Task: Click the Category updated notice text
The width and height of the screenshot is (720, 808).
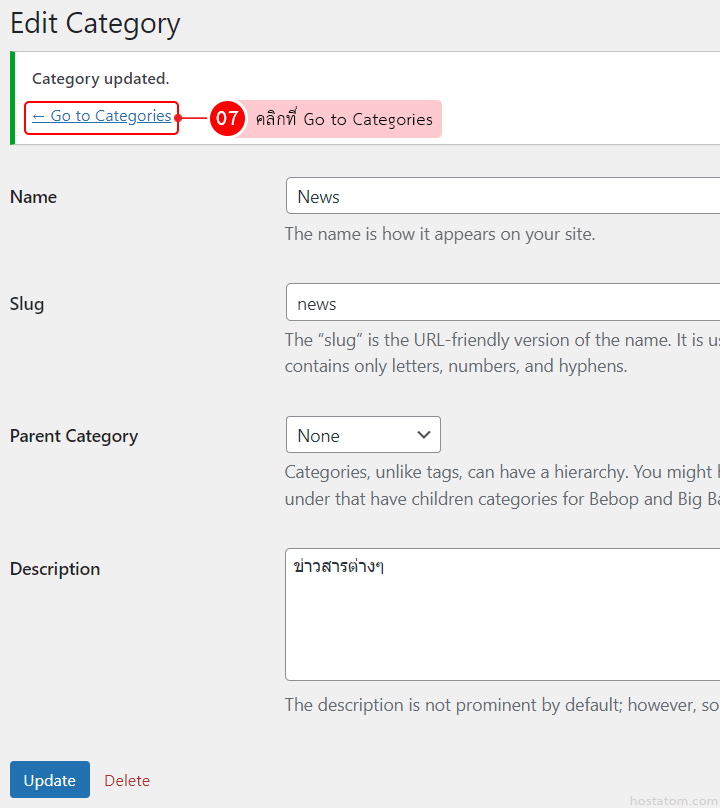Action: click(x=101, y=79)
